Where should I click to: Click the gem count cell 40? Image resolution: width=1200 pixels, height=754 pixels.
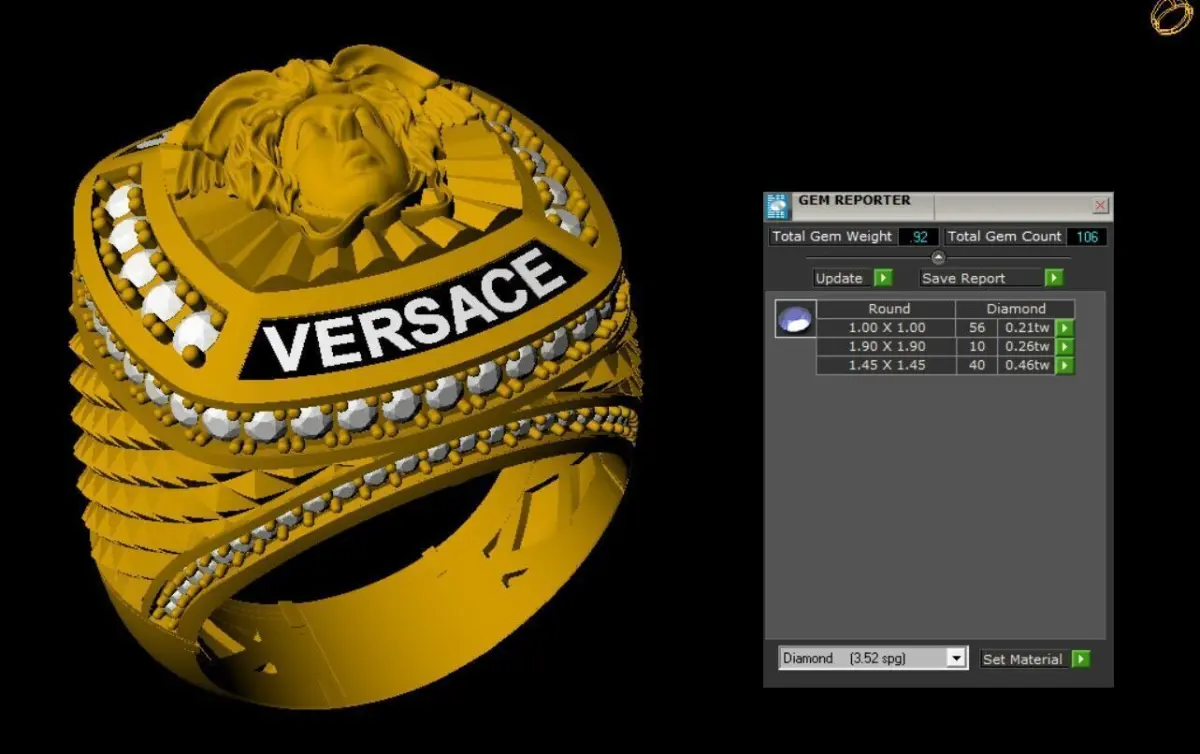click(976, 366)
